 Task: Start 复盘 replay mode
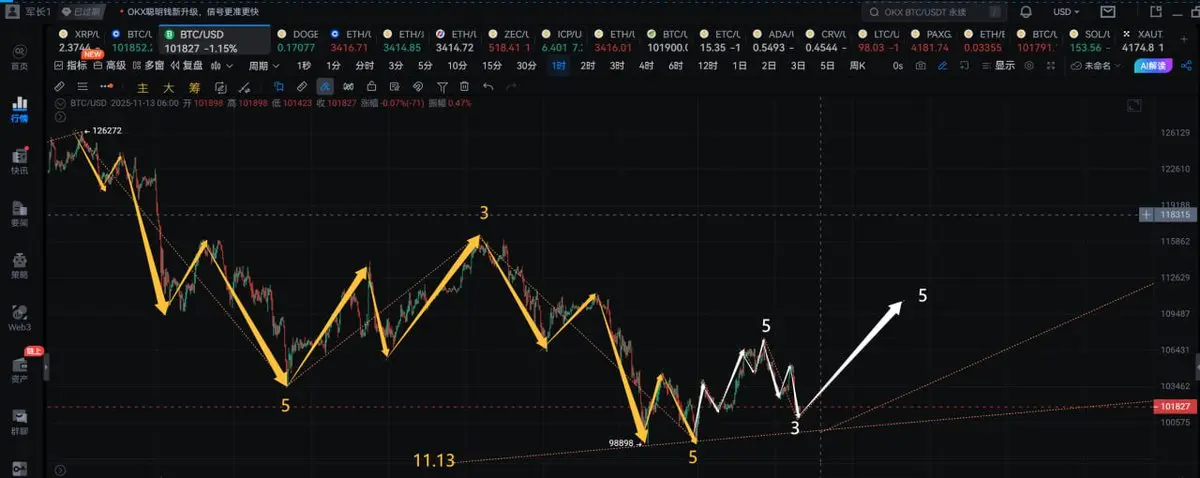[x=186, y=65]
